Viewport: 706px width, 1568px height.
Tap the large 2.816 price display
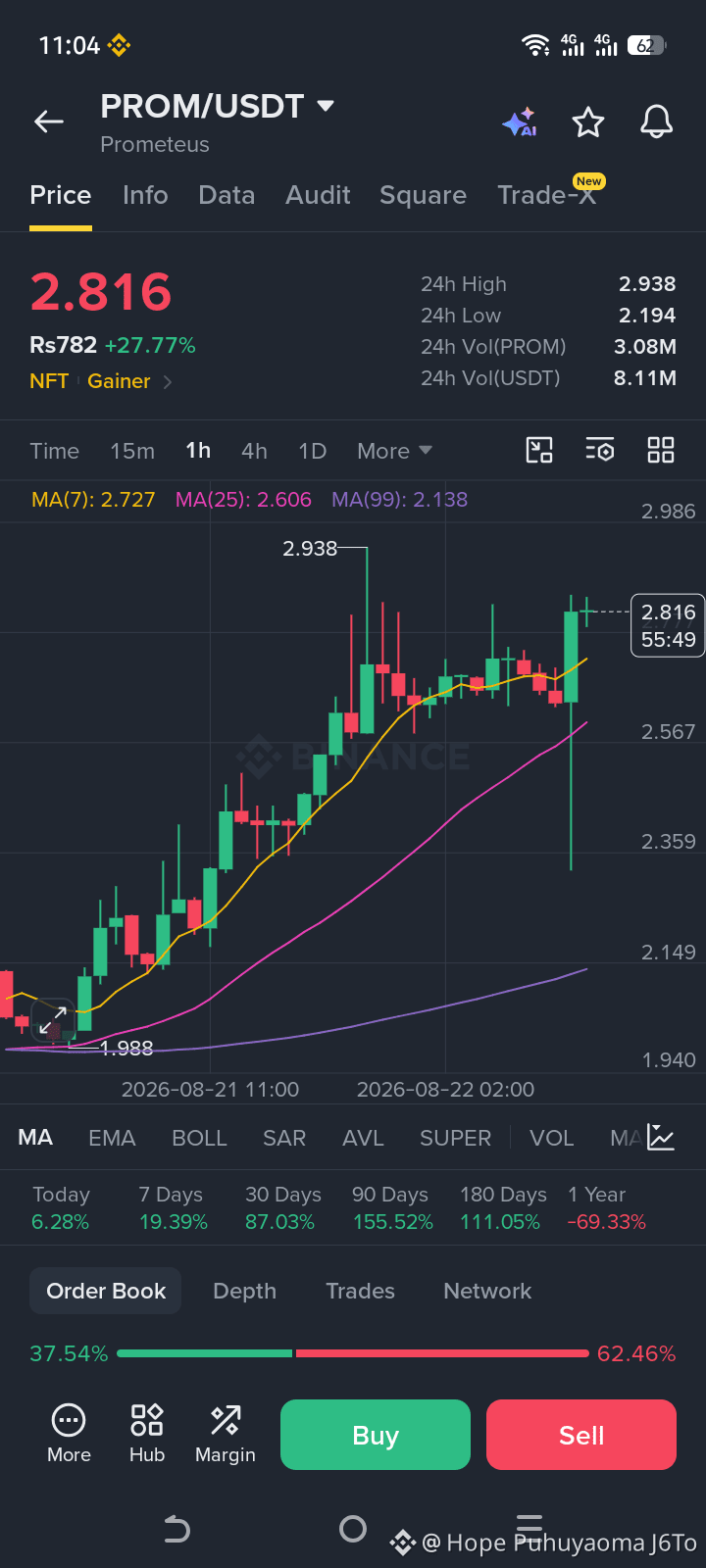point(101,292)
